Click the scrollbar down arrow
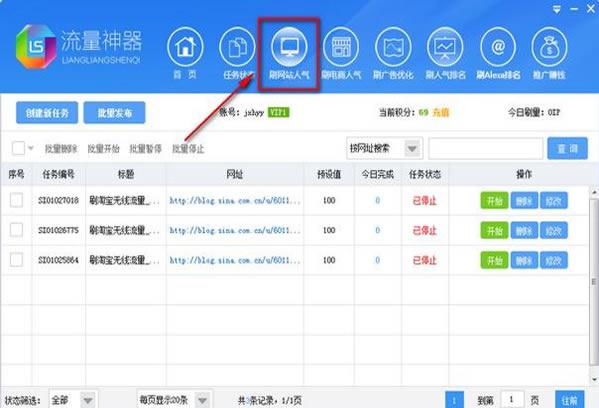 tap(594, 379)
